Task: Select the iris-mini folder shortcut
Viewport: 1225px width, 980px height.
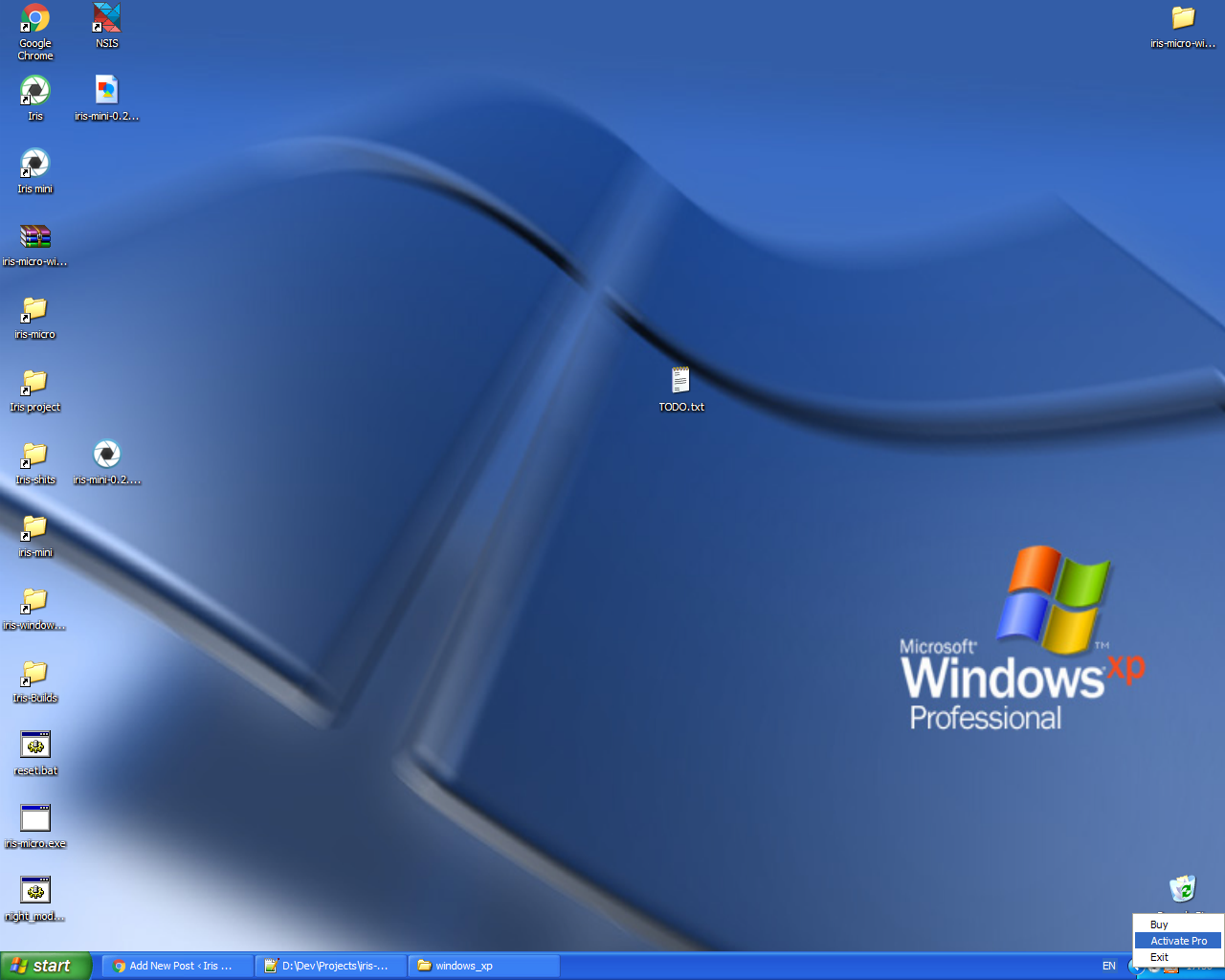Action: 35,534
